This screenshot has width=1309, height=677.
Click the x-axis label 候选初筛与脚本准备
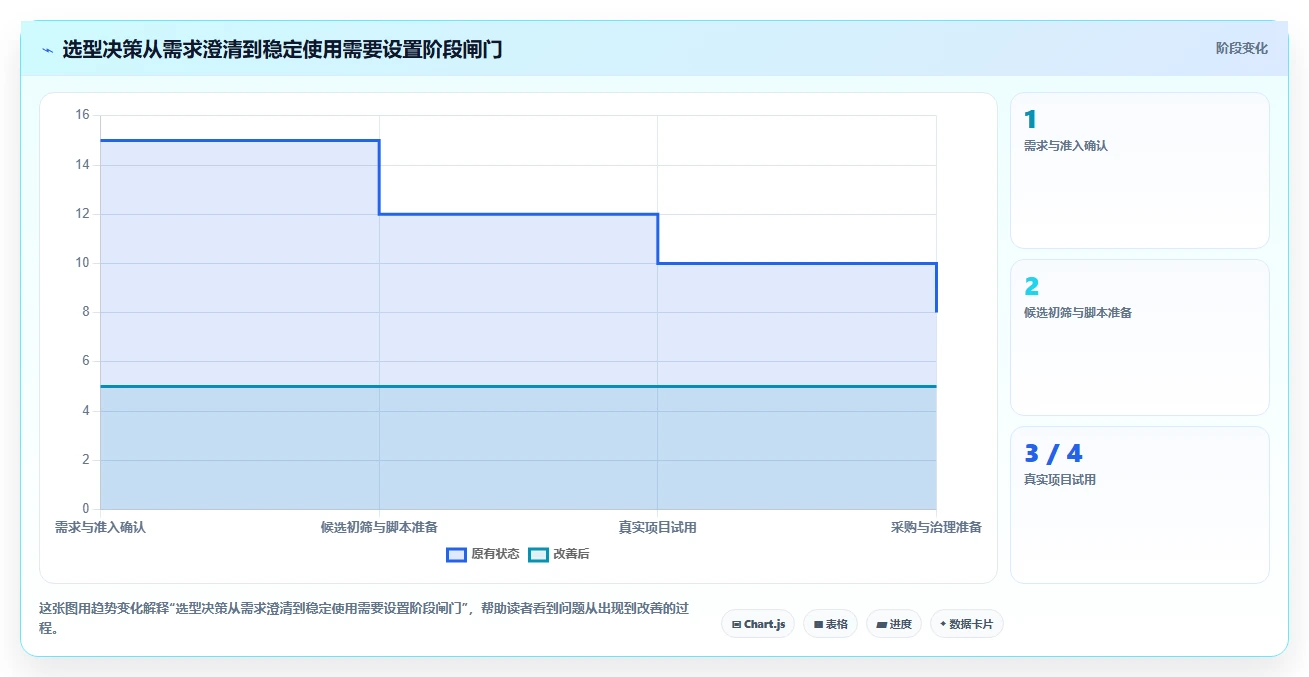coord(379,527)
